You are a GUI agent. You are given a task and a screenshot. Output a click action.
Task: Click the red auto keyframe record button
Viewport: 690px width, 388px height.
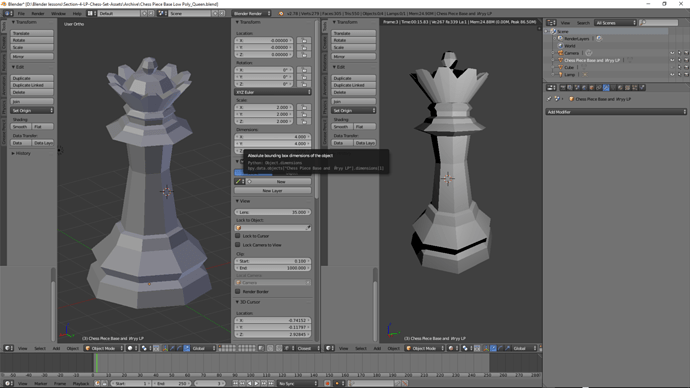(327, 383)
